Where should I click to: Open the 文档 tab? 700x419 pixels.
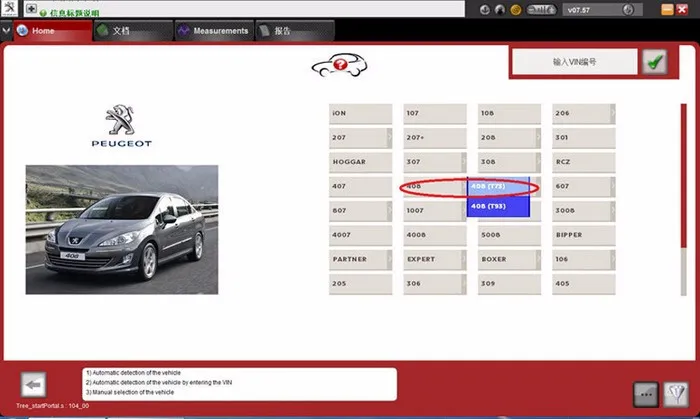133,31
